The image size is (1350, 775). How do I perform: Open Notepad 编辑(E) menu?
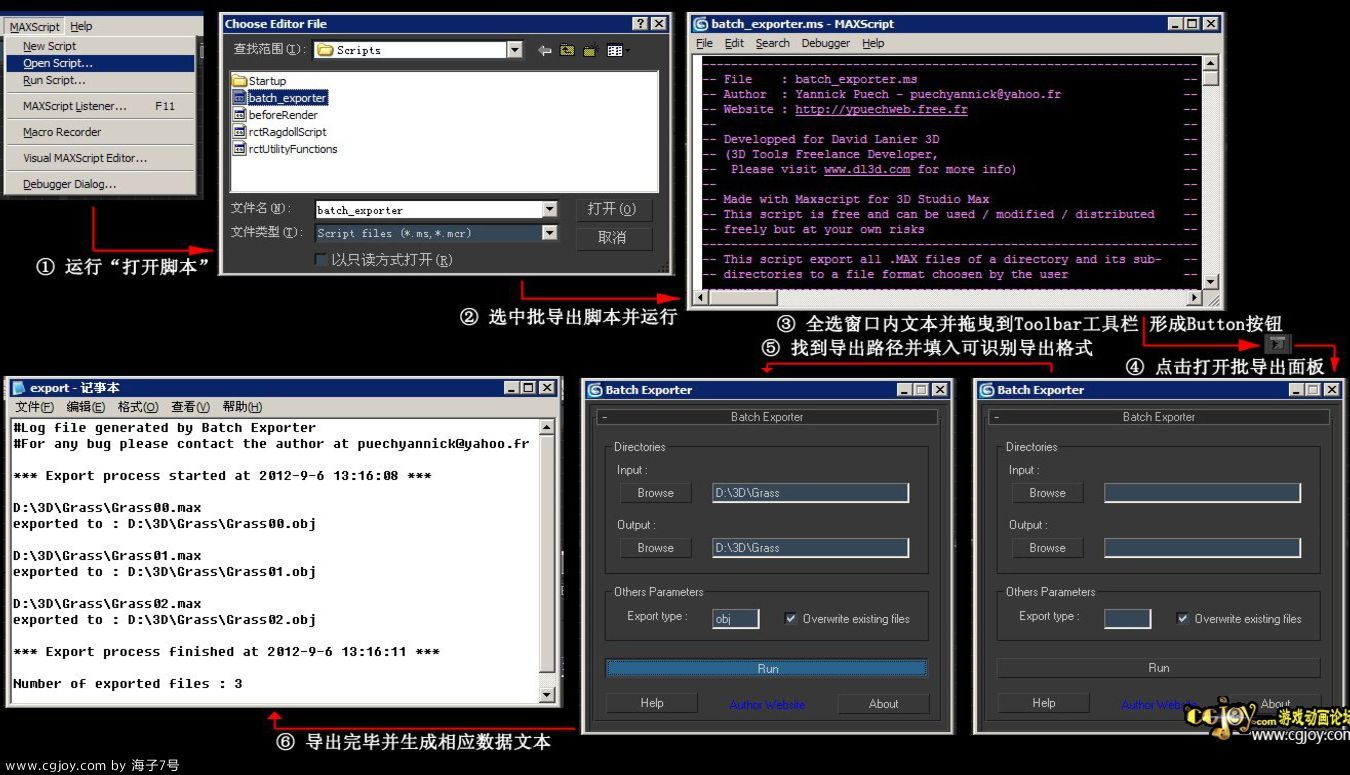pos(85,407)
